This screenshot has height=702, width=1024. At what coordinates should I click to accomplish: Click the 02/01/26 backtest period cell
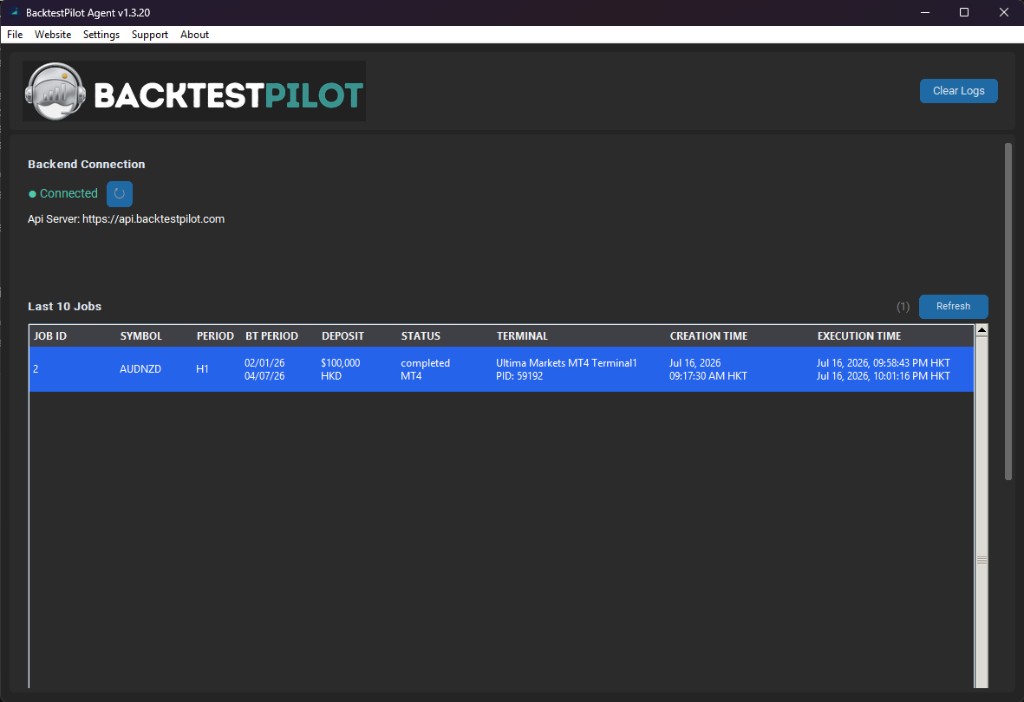pos(264,370)
